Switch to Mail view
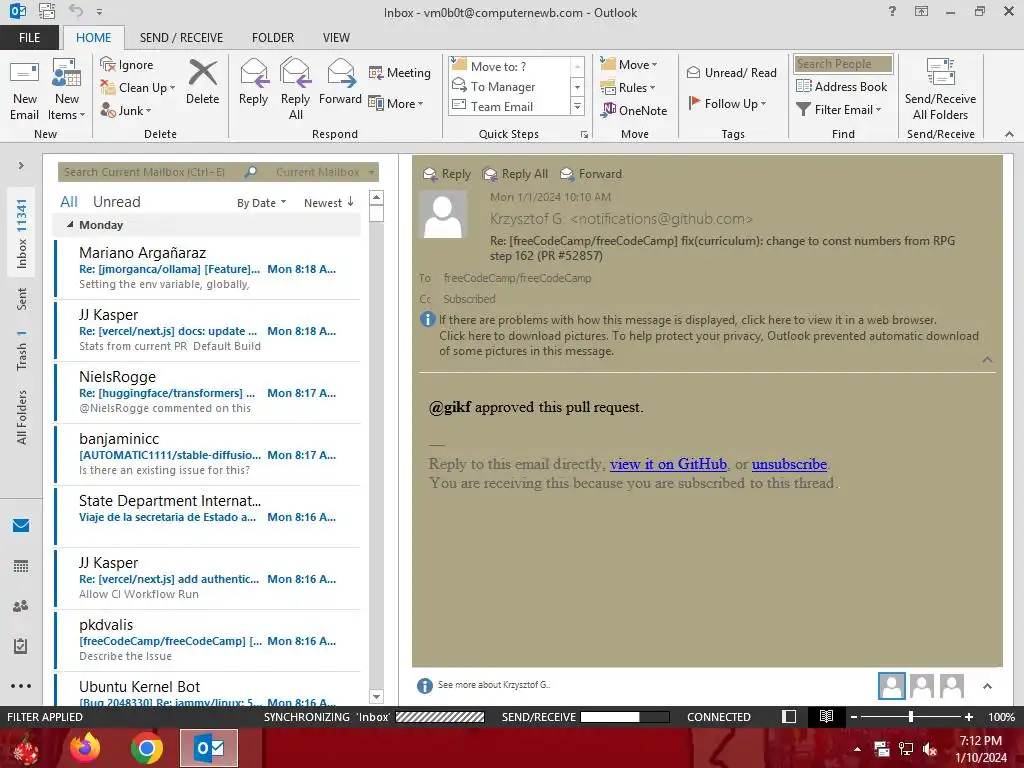 click(21, 525)
